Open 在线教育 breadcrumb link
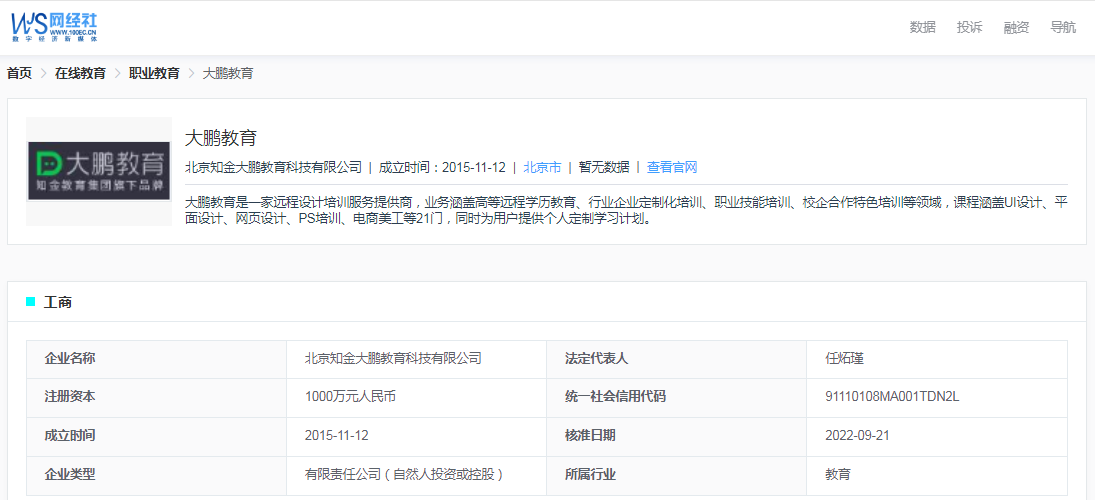Image resolution: width=1095 pixels, height=500 pixels. (x=80, y=73)
